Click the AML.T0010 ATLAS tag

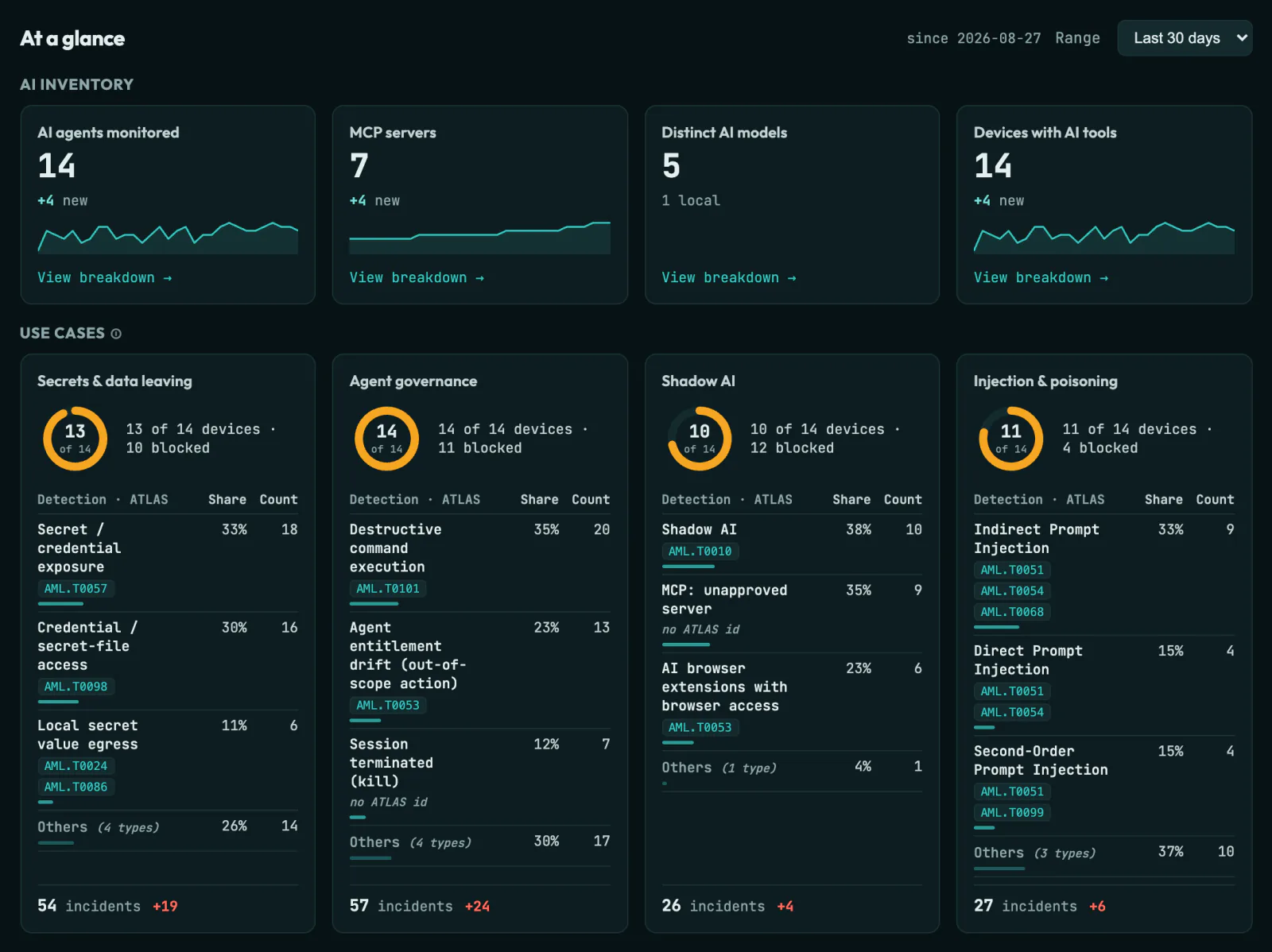click(x=700, y=551)
